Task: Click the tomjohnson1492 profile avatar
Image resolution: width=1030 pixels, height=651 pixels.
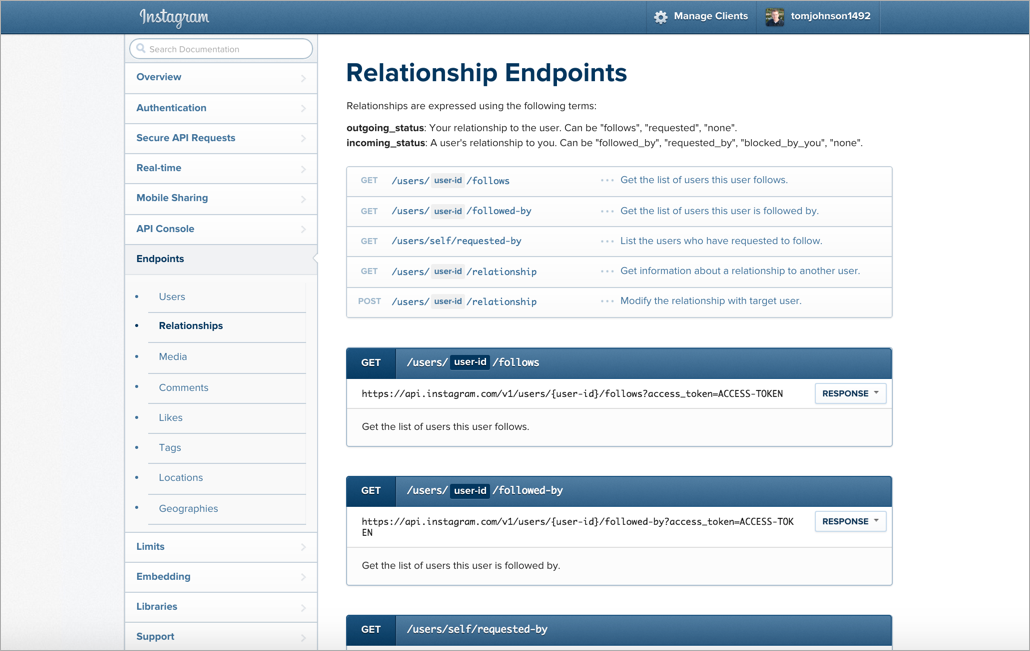Action: point(774,17)
